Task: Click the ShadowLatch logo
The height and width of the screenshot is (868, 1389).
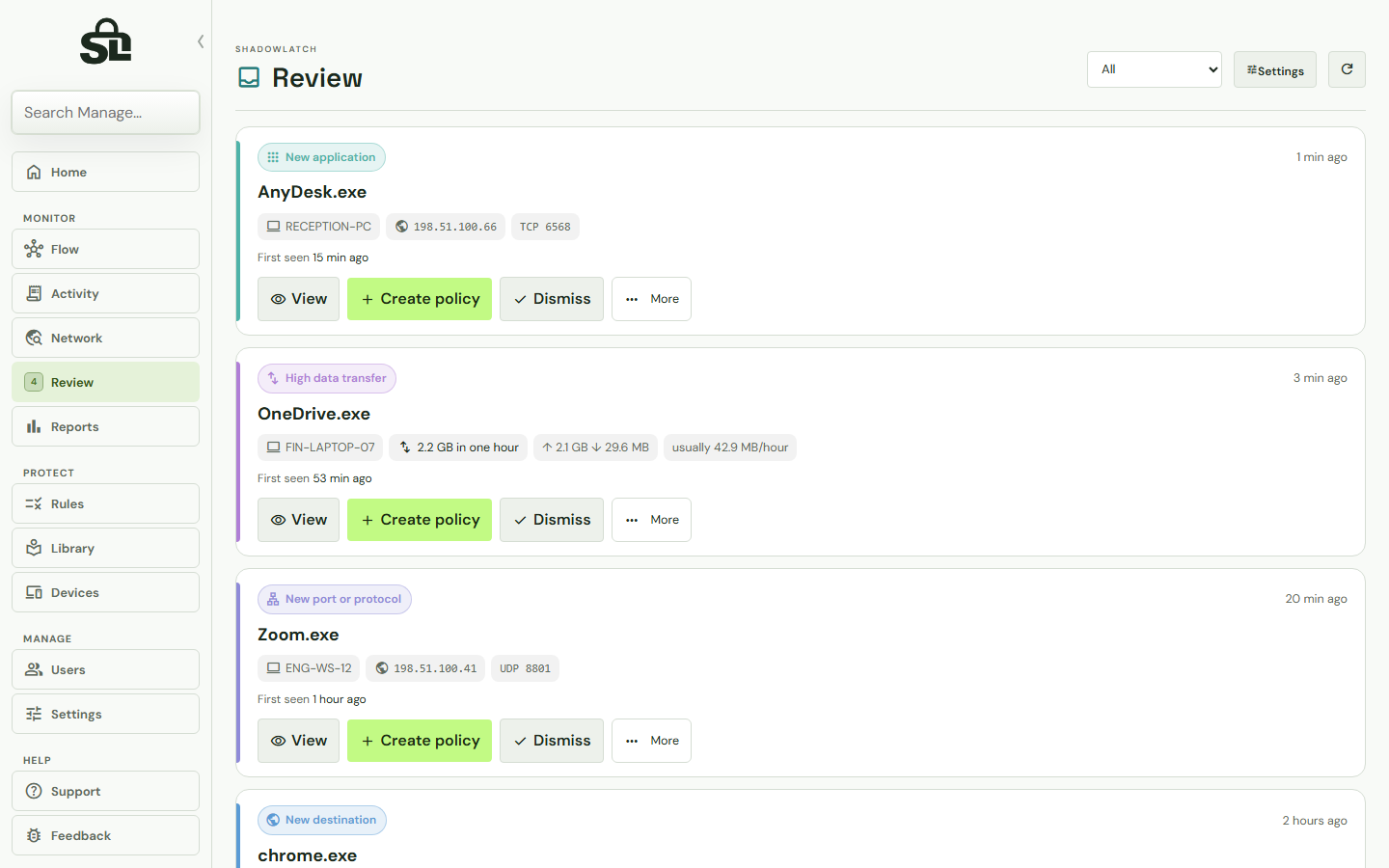Action: pos(106,41)
